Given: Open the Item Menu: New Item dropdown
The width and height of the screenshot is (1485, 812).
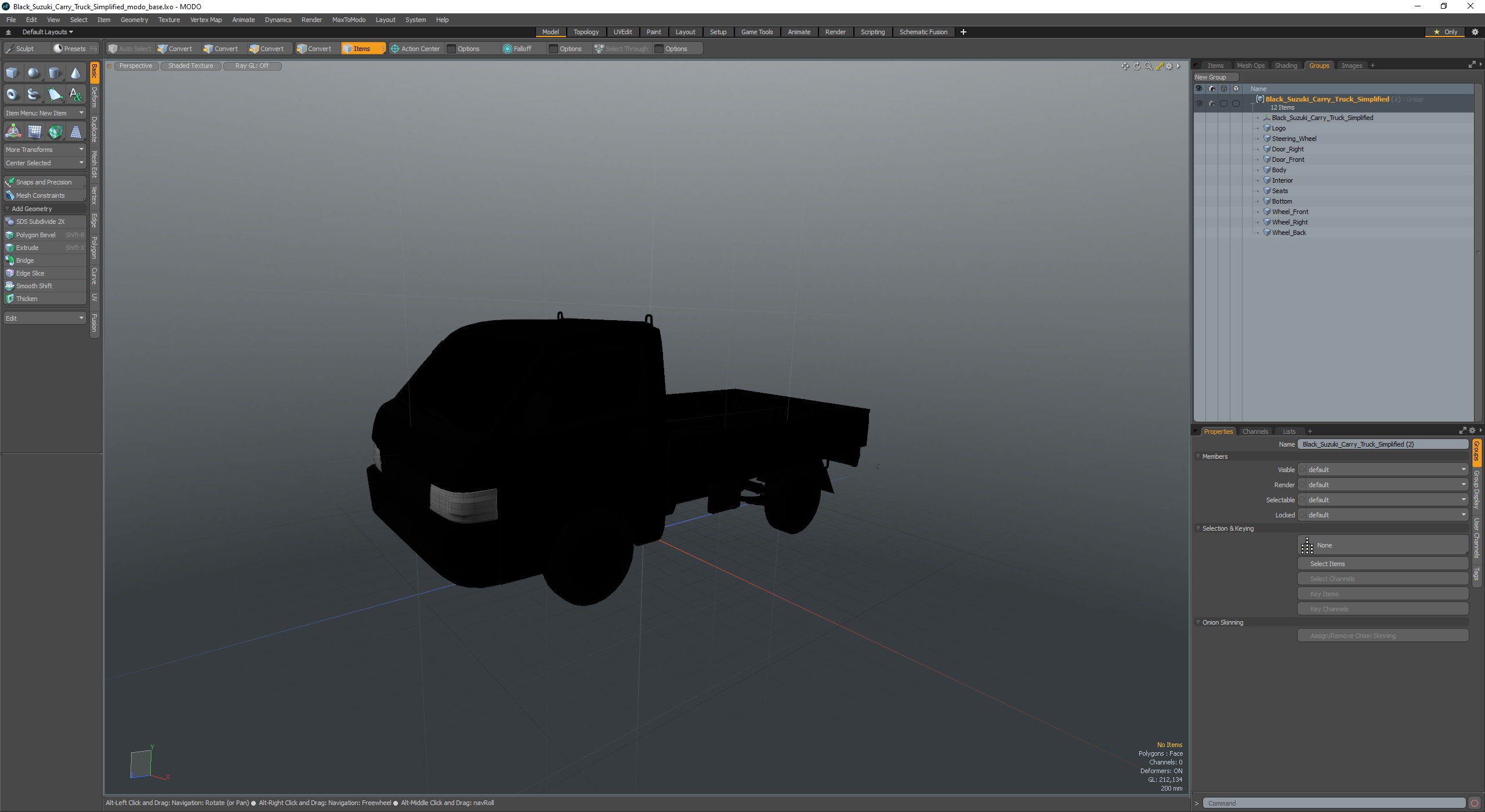Looking at the screenshot, I should pos(45,113).
